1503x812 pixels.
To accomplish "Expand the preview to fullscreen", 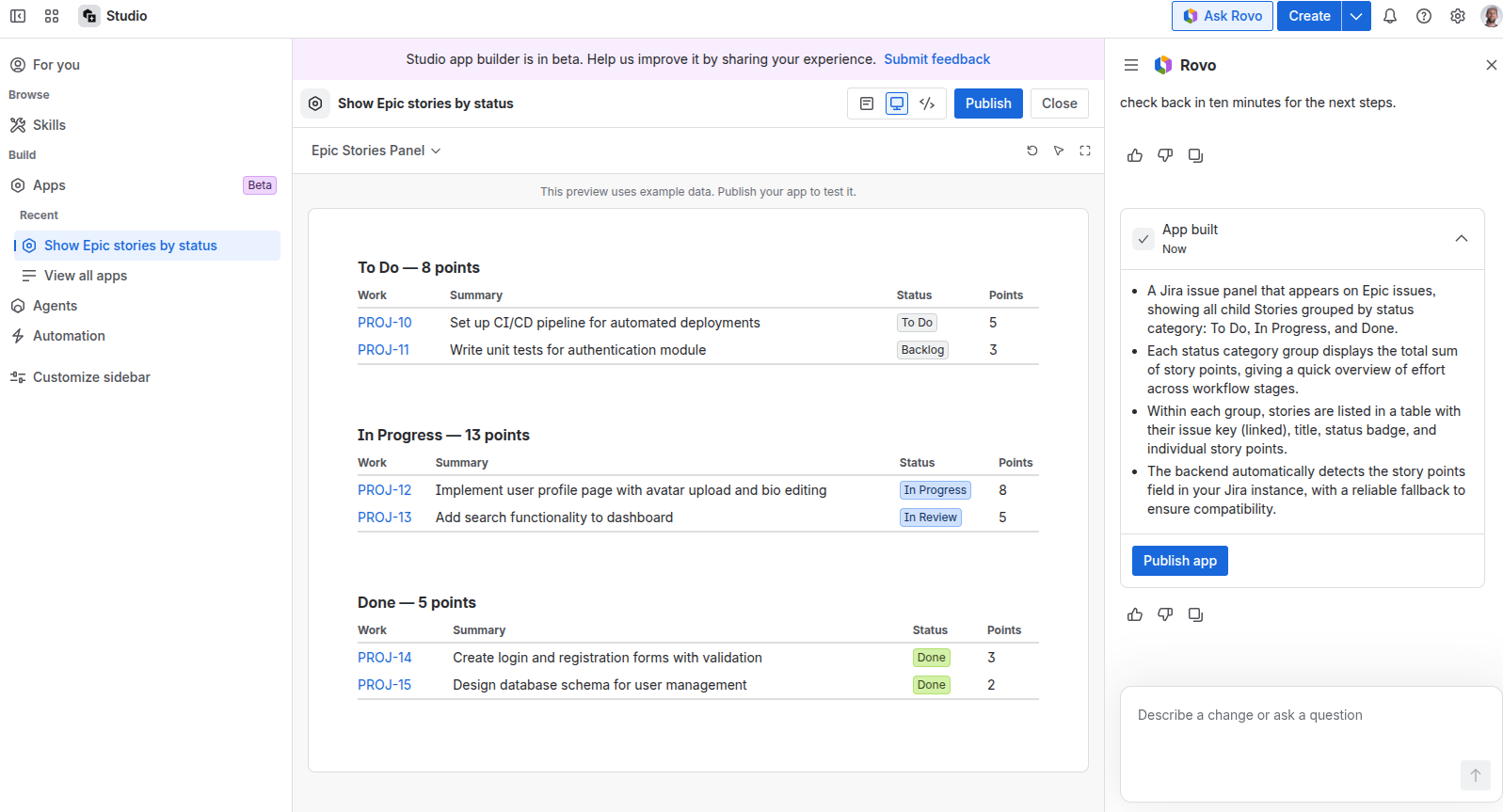I will pos(1085,151).
